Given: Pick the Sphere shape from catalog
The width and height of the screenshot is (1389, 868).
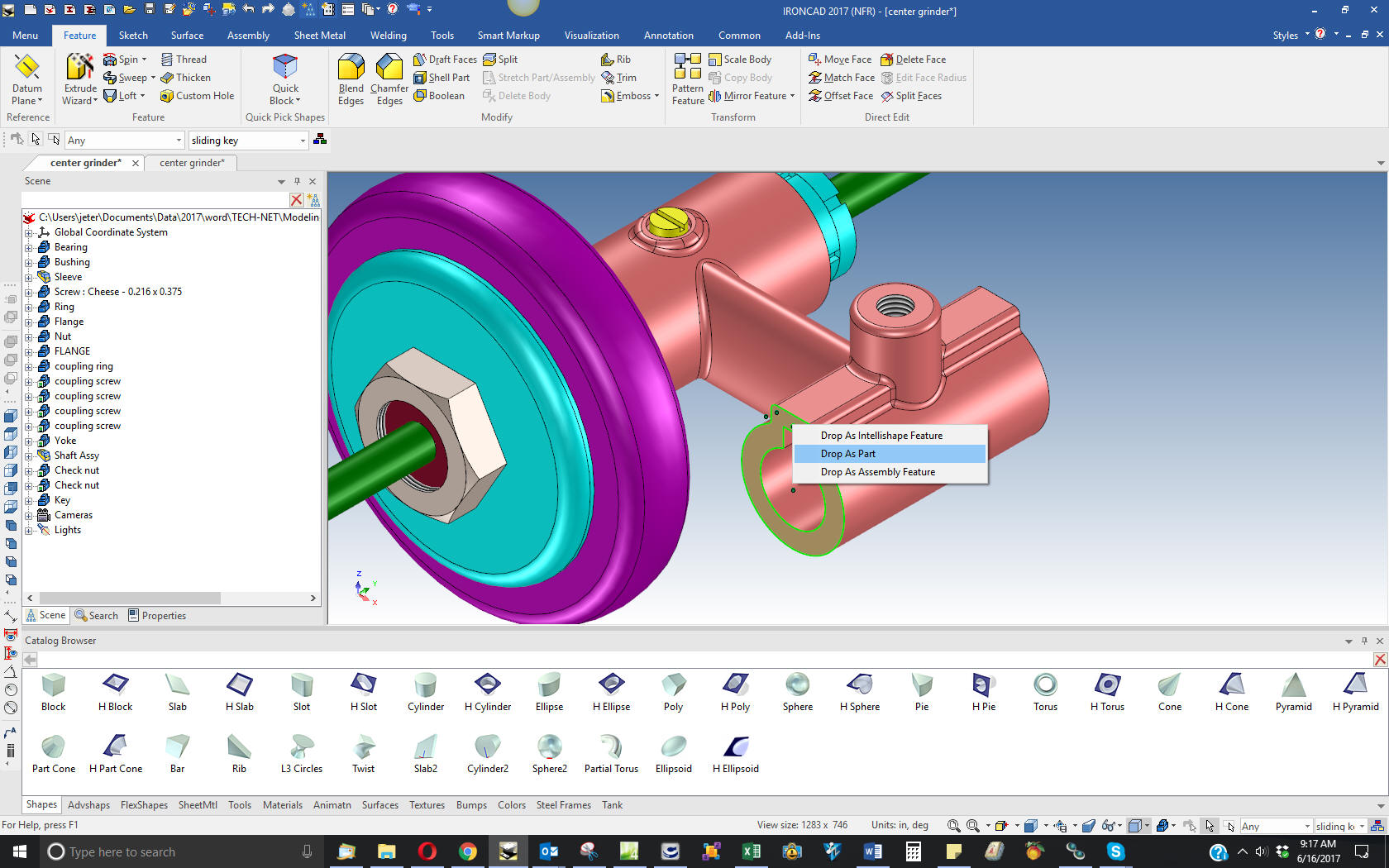Looking at the screenshot, I should 798,693.
